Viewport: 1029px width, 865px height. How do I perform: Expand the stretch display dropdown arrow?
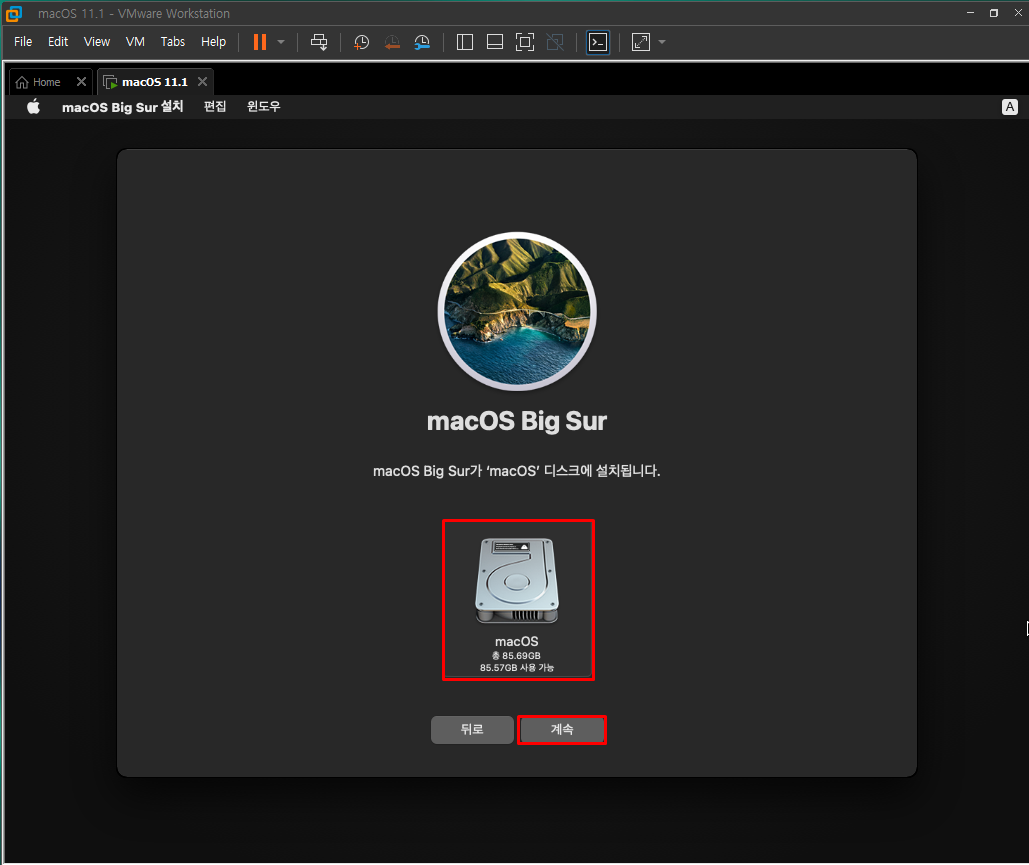coord(662,42)
